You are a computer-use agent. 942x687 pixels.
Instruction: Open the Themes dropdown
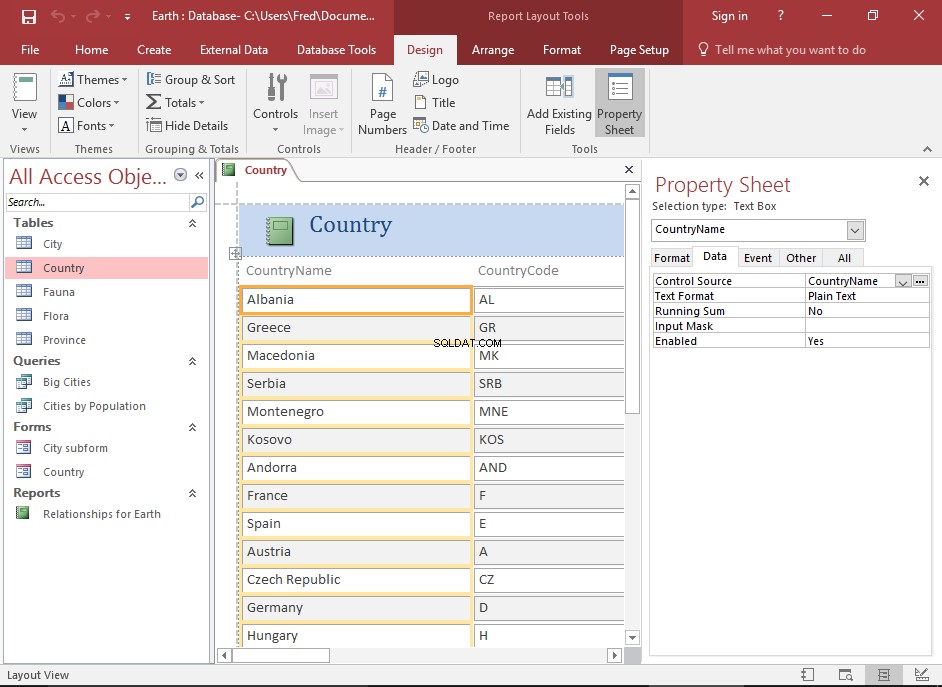[x=93, y=79]
